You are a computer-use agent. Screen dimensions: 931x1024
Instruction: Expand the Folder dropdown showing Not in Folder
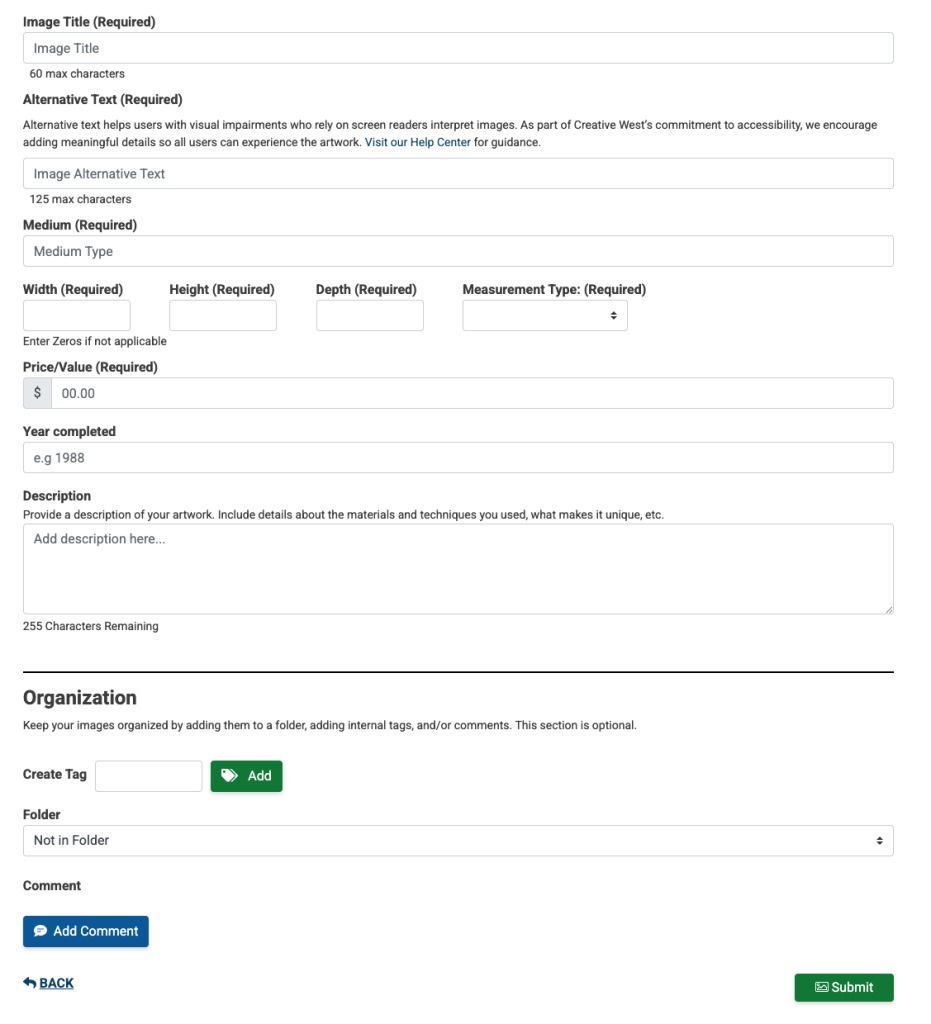(x=458, y=841)
